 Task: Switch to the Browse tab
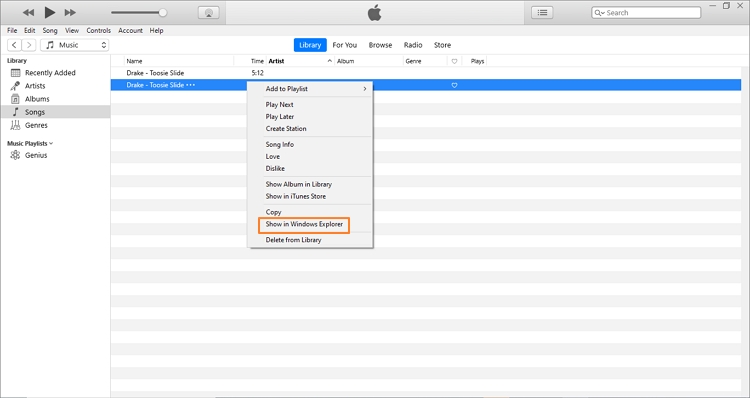click(x=380, y=45)
